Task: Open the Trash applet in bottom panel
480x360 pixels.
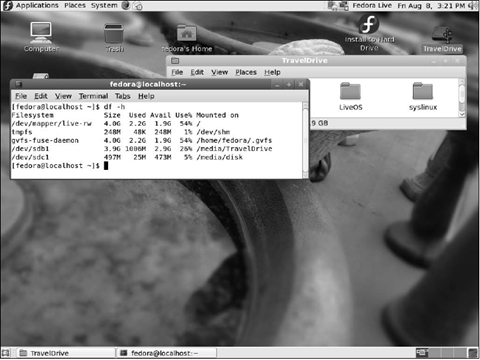Action: coord(473,353)
